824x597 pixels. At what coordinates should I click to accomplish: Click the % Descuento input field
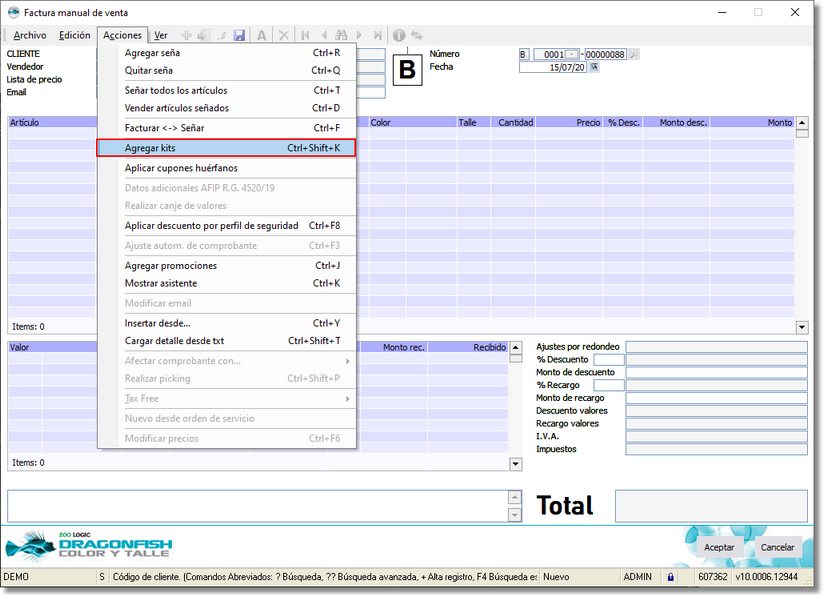(x=608, y=359)
